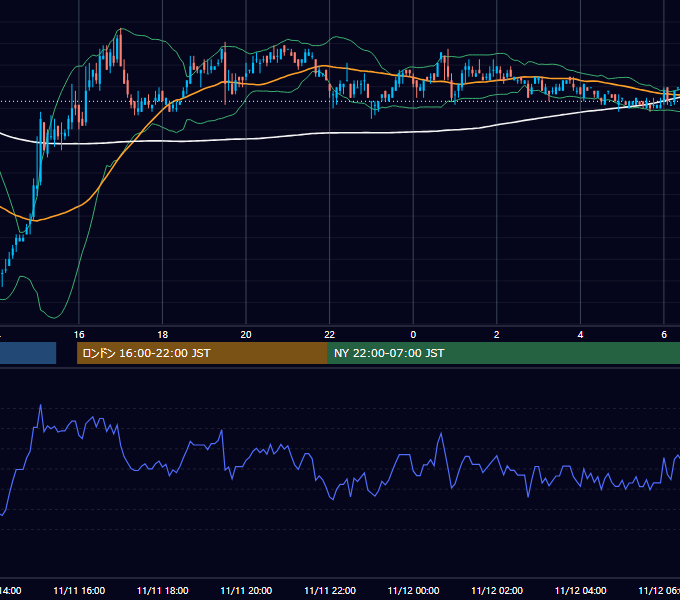Click the 16 hour axis label
Image resolution: width=680 pixels, height=600 pixels.
tap(79, 335)
